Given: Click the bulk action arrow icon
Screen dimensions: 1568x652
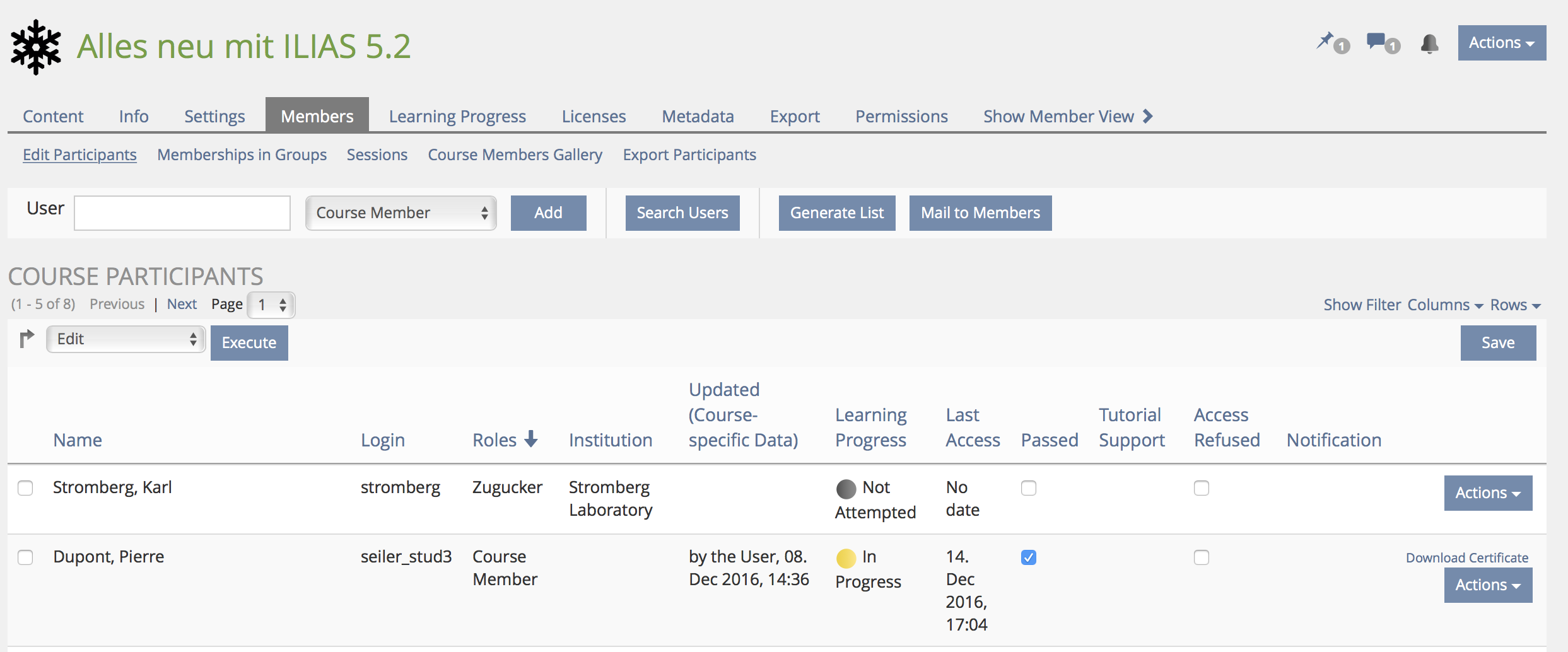Looking at the screenshot, I should [26, 339].
